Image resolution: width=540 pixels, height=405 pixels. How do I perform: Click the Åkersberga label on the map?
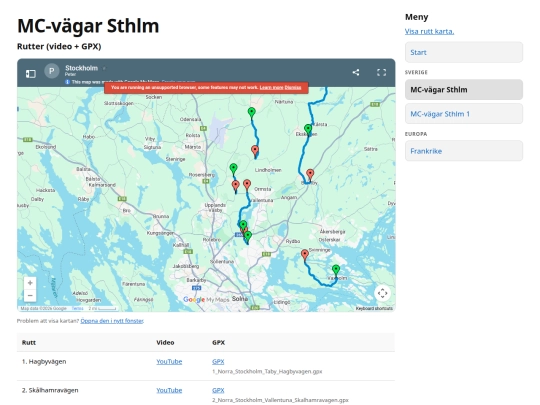click(x=332, y=231)
